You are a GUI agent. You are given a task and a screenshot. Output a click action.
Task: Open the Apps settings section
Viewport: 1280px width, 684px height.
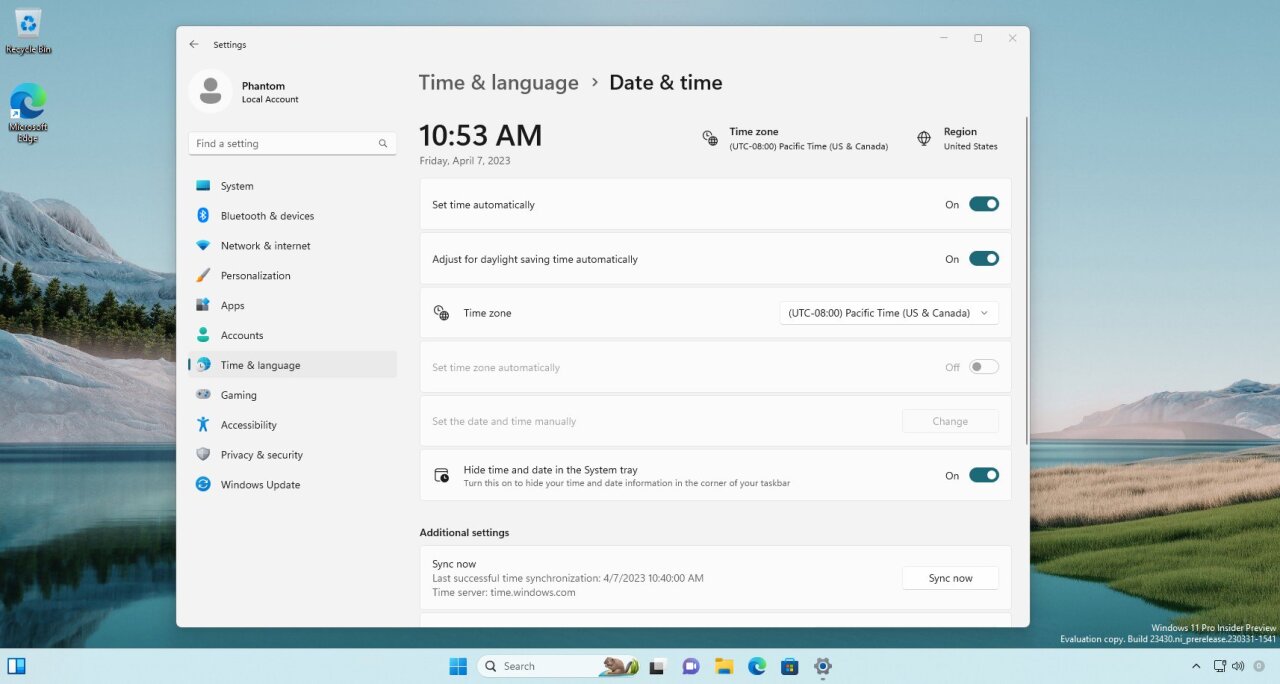point(234,305)
